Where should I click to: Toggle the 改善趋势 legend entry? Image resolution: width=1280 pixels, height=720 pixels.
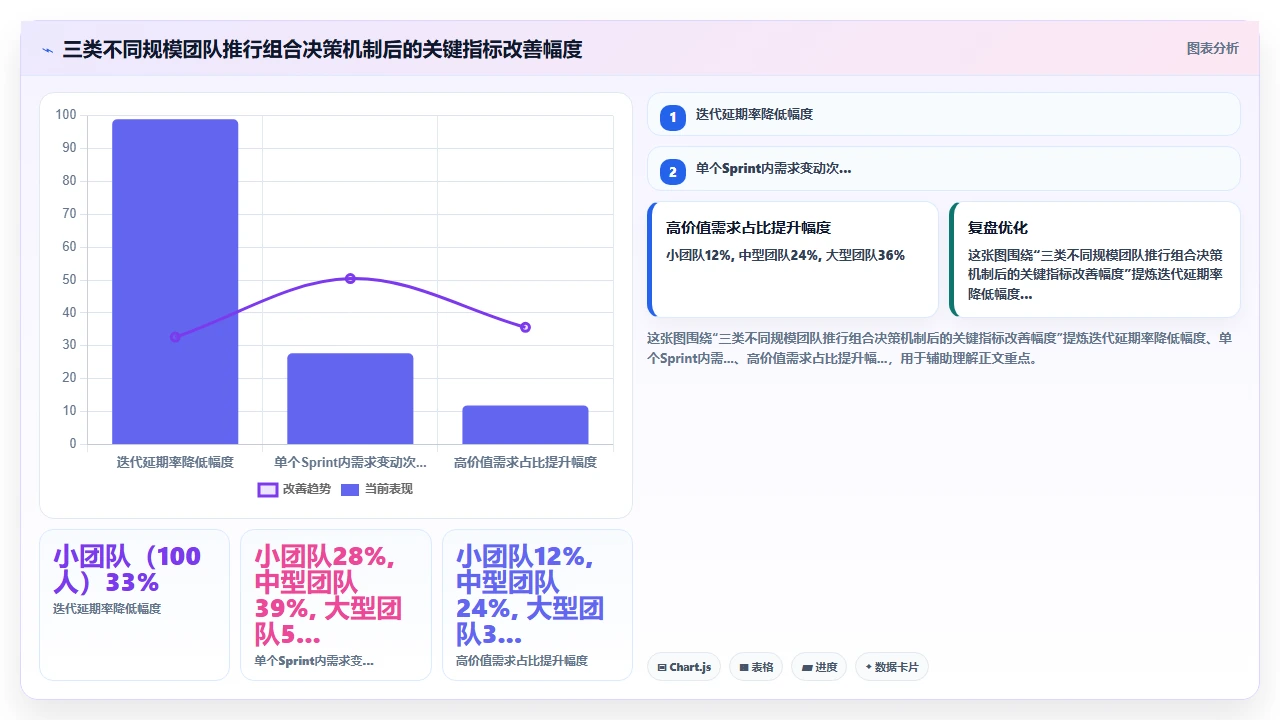(294, 489)
